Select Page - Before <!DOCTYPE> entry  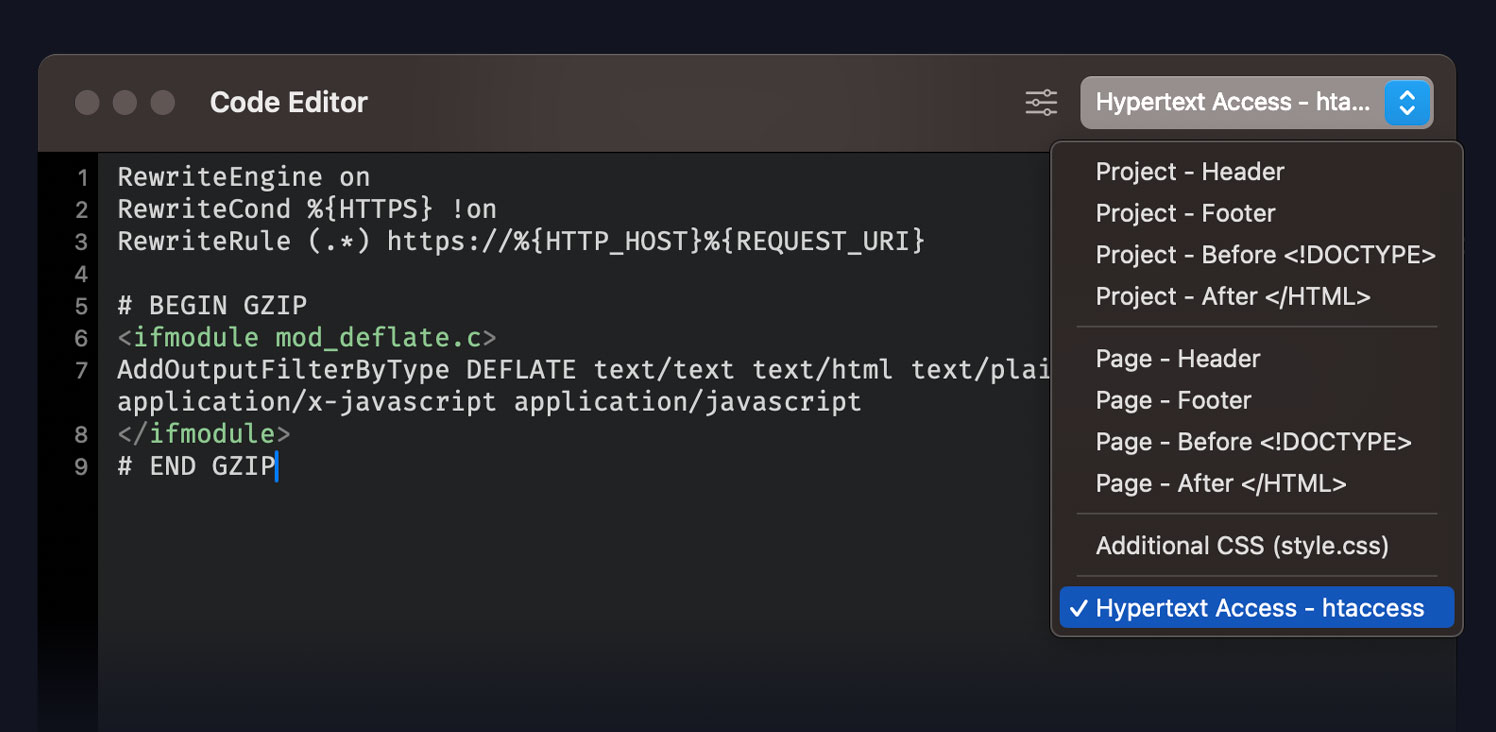[1253, 442]
